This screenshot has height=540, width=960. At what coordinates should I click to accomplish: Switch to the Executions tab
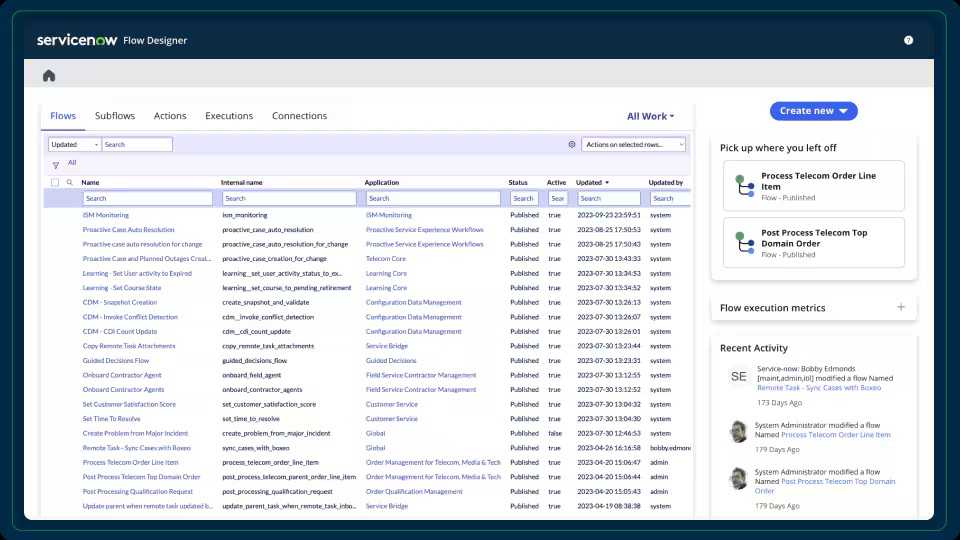pyautogui.click(x=229, y=116)
